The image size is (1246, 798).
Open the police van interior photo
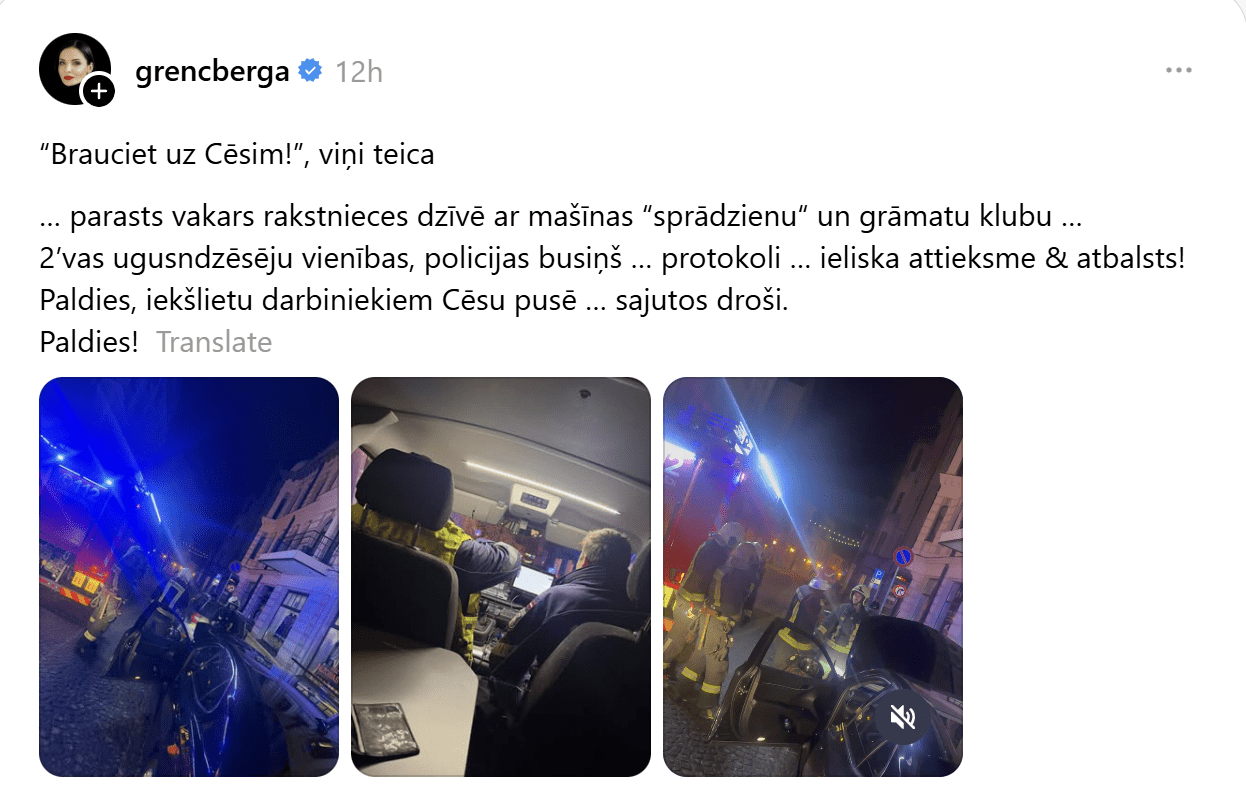(x=501, y=577)
